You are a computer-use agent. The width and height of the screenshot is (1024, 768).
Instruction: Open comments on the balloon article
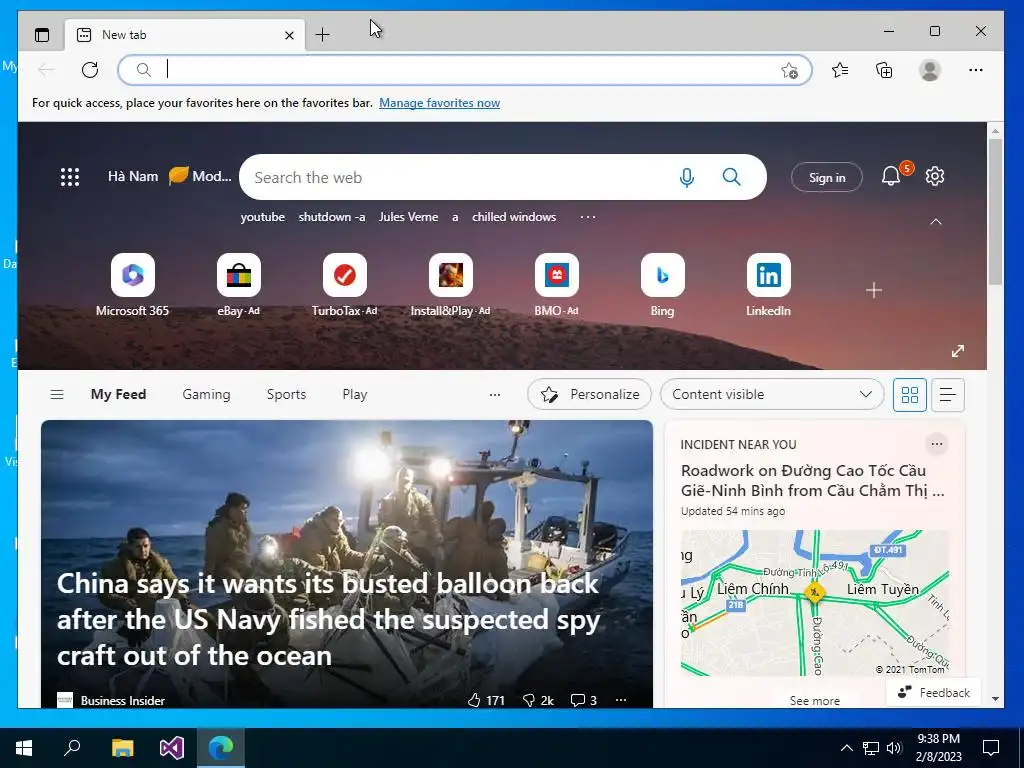click(x=583, y=700)
